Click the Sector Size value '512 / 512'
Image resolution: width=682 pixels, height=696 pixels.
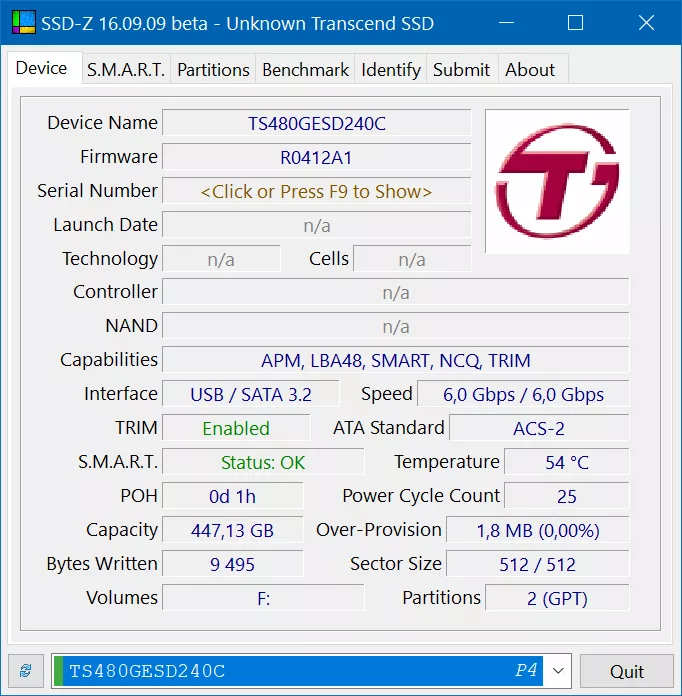coord(538,564)
